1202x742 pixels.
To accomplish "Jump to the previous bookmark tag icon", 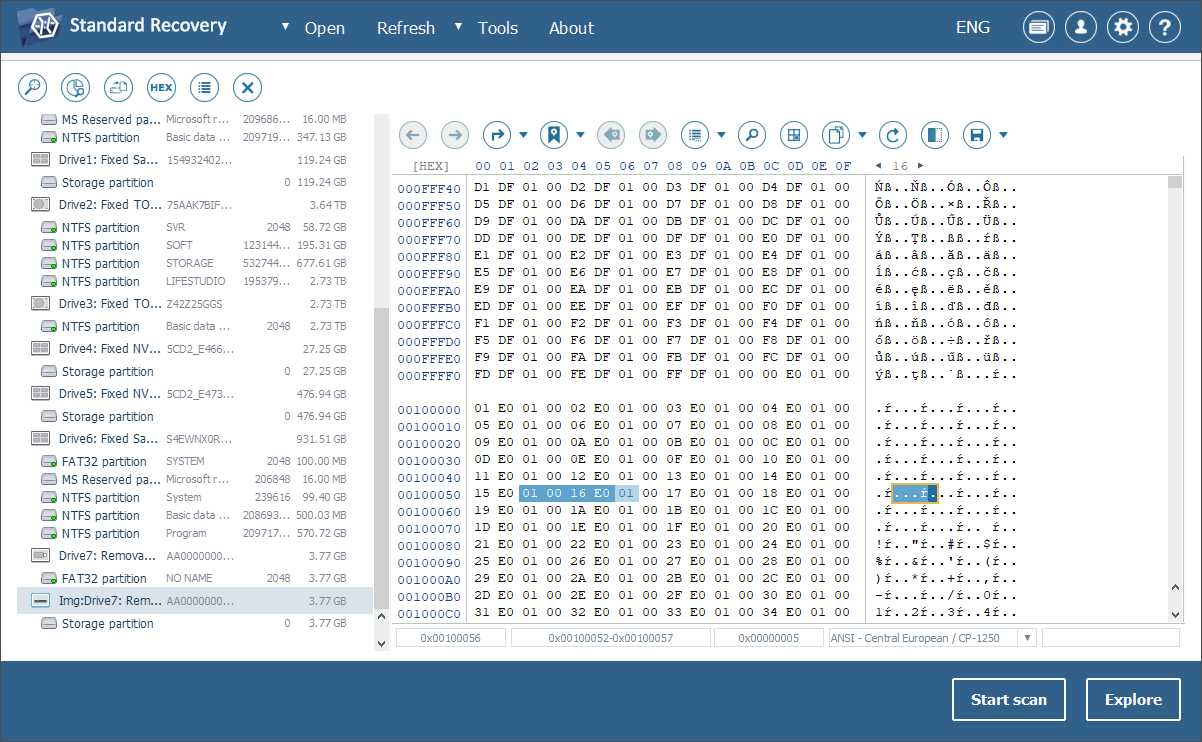I will (611, 134).
